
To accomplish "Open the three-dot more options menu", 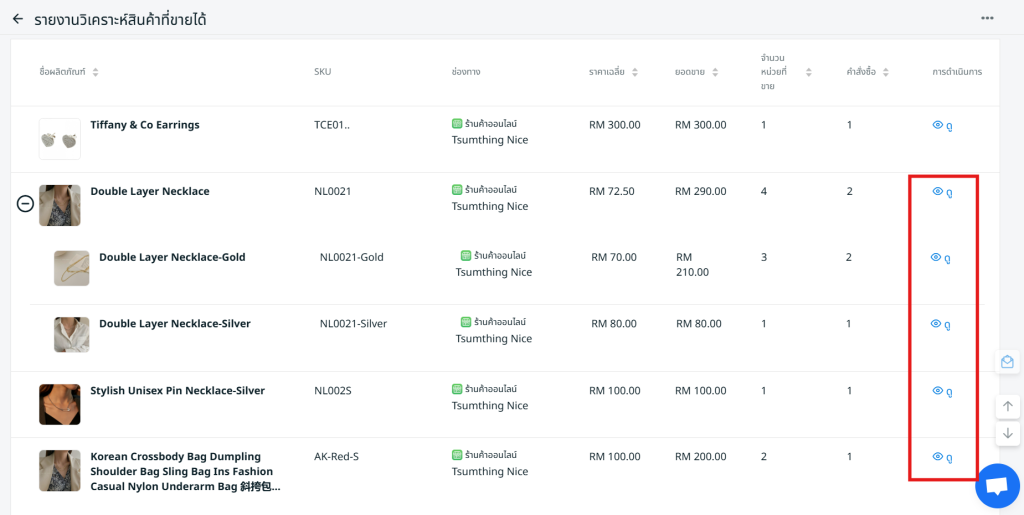I will pyautogui.click(x=987, y=18).
